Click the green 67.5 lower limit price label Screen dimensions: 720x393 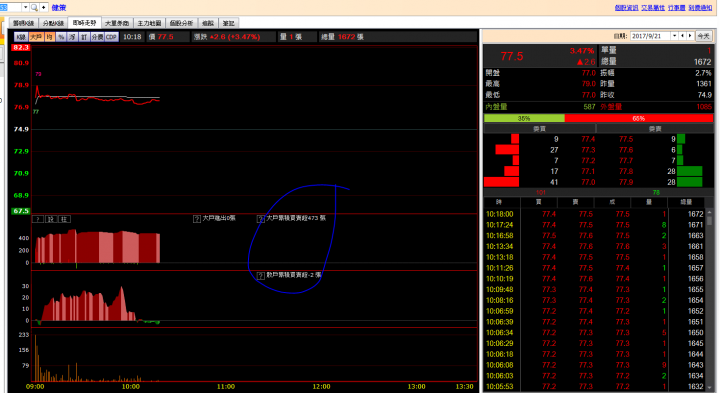coord(21,211)
